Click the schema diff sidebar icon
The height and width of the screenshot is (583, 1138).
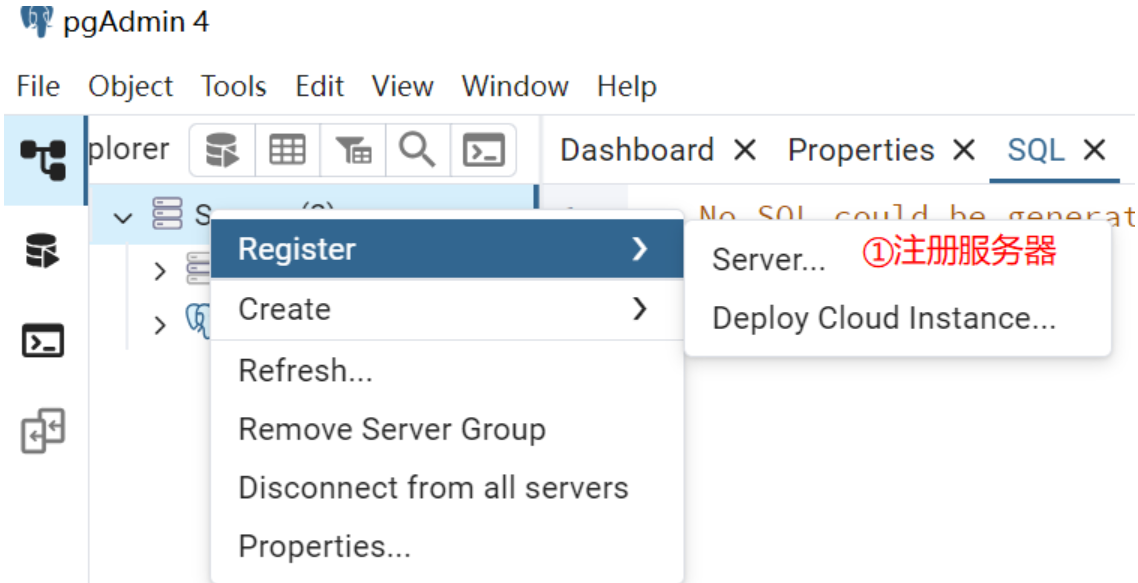click(43, 430)
